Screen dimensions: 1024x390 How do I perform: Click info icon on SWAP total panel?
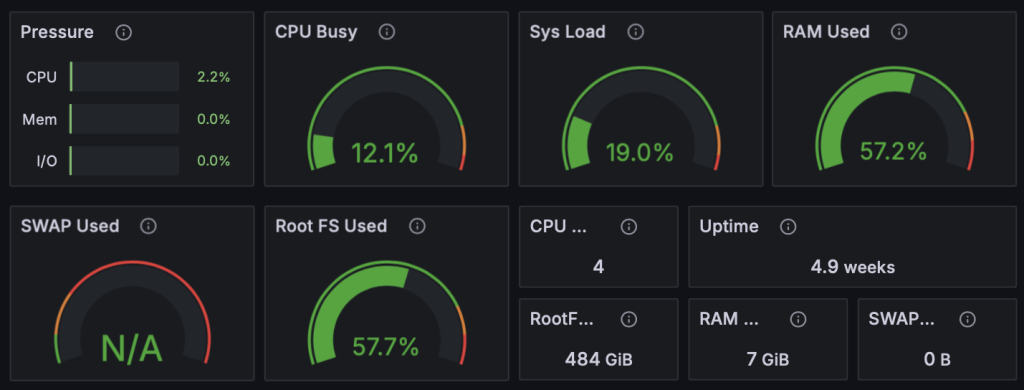(x=968, y=319)
